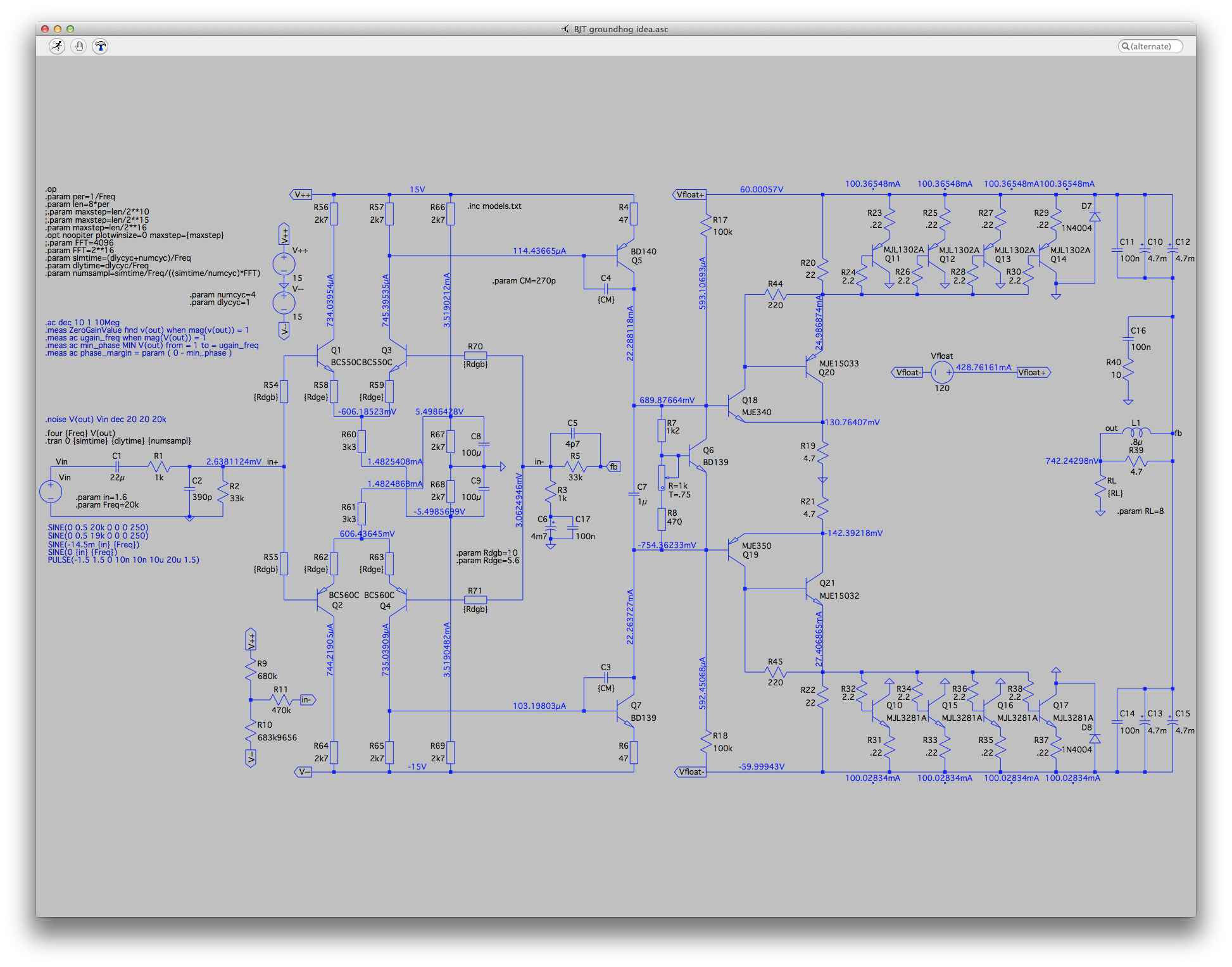Click the '.param Freq=20k' text
The image size is (1232, 967).
[x=107, y=504]
